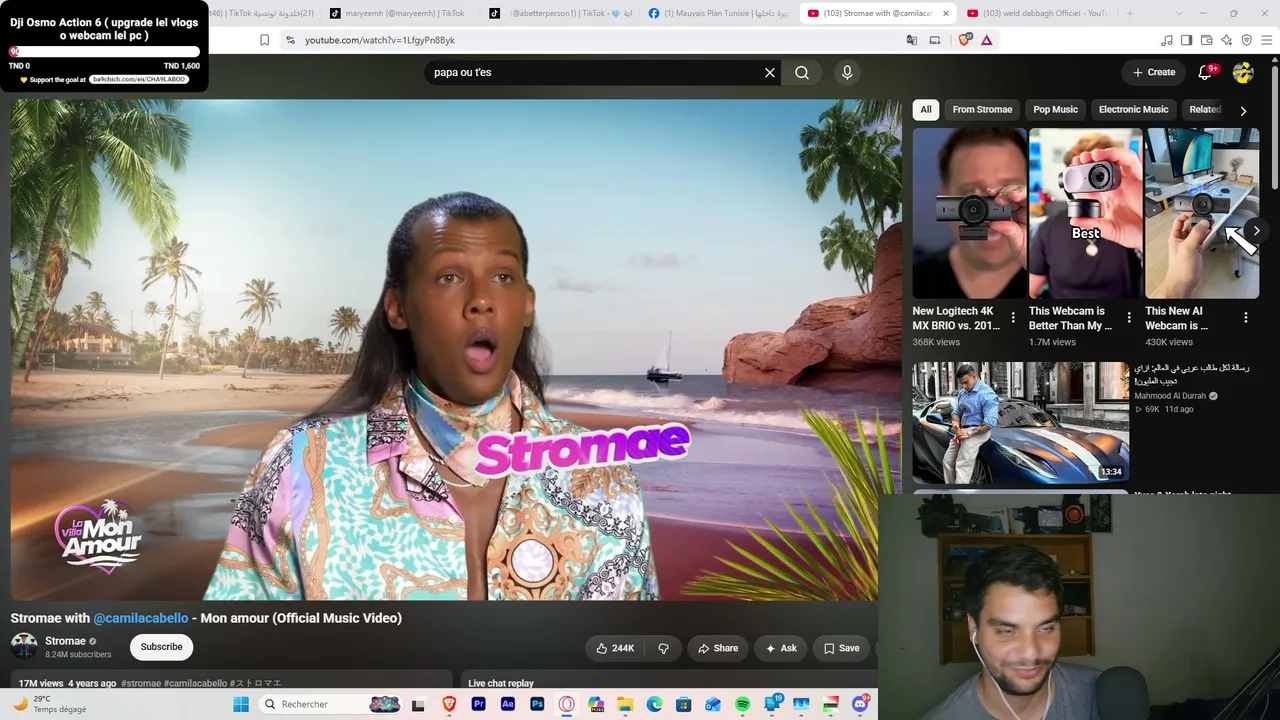The image size is (1280, 720).
Task: Click the YouTube URL in address bar
Action: [x=380, y=40]
